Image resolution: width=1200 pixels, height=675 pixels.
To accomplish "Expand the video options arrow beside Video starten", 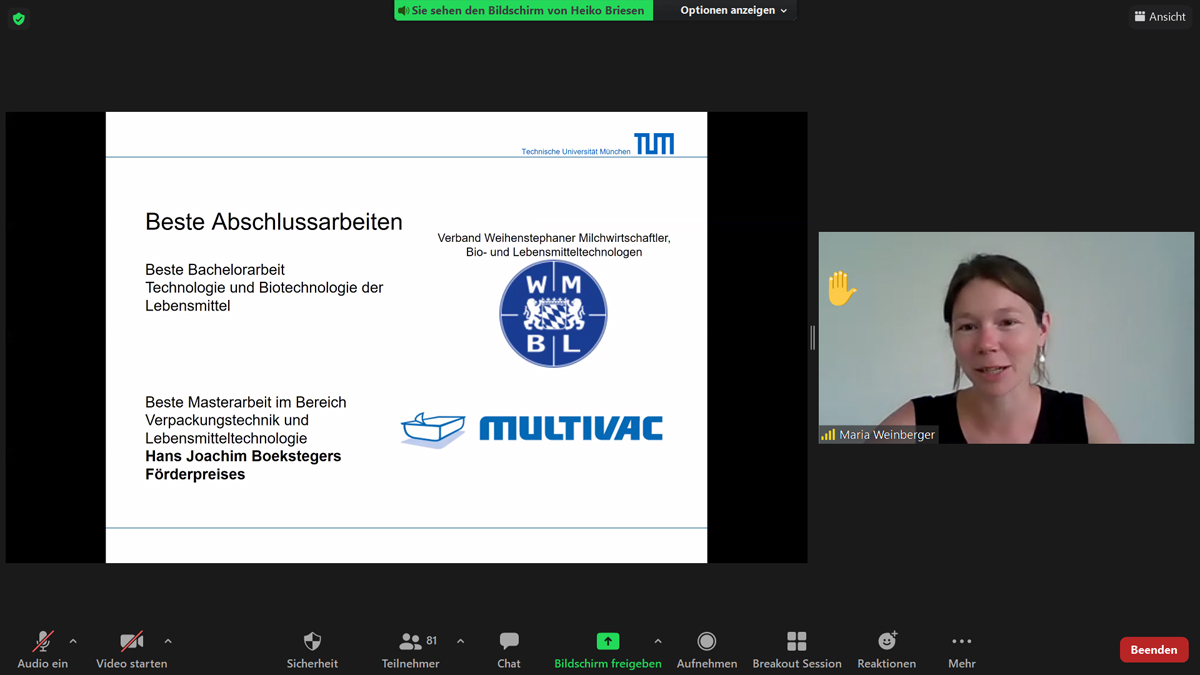I will pyautogui.click(x=168, y=641).
